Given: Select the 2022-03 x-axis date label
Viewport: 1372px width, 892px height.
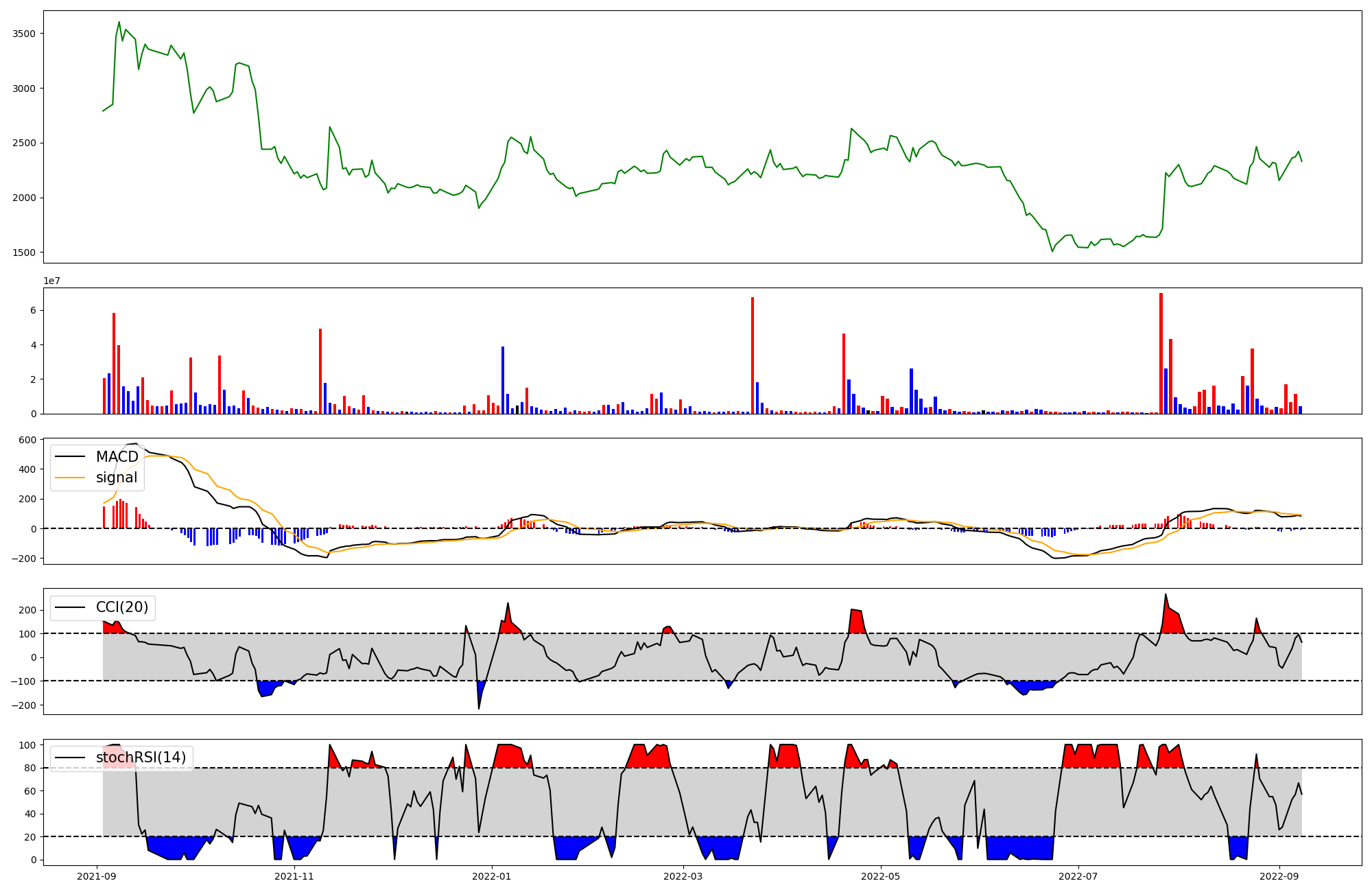Looking at the screenshot, I should [683, 876].
